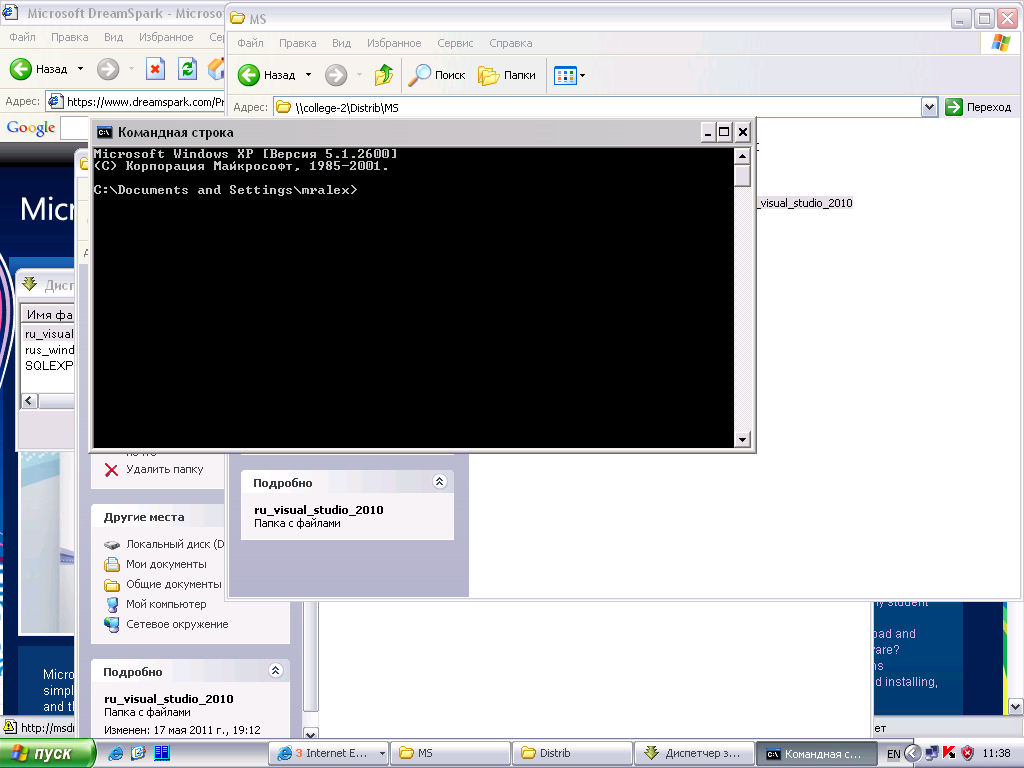Stop page loading in Internet Explorer
1024x768 pixels.
[155, 69]
